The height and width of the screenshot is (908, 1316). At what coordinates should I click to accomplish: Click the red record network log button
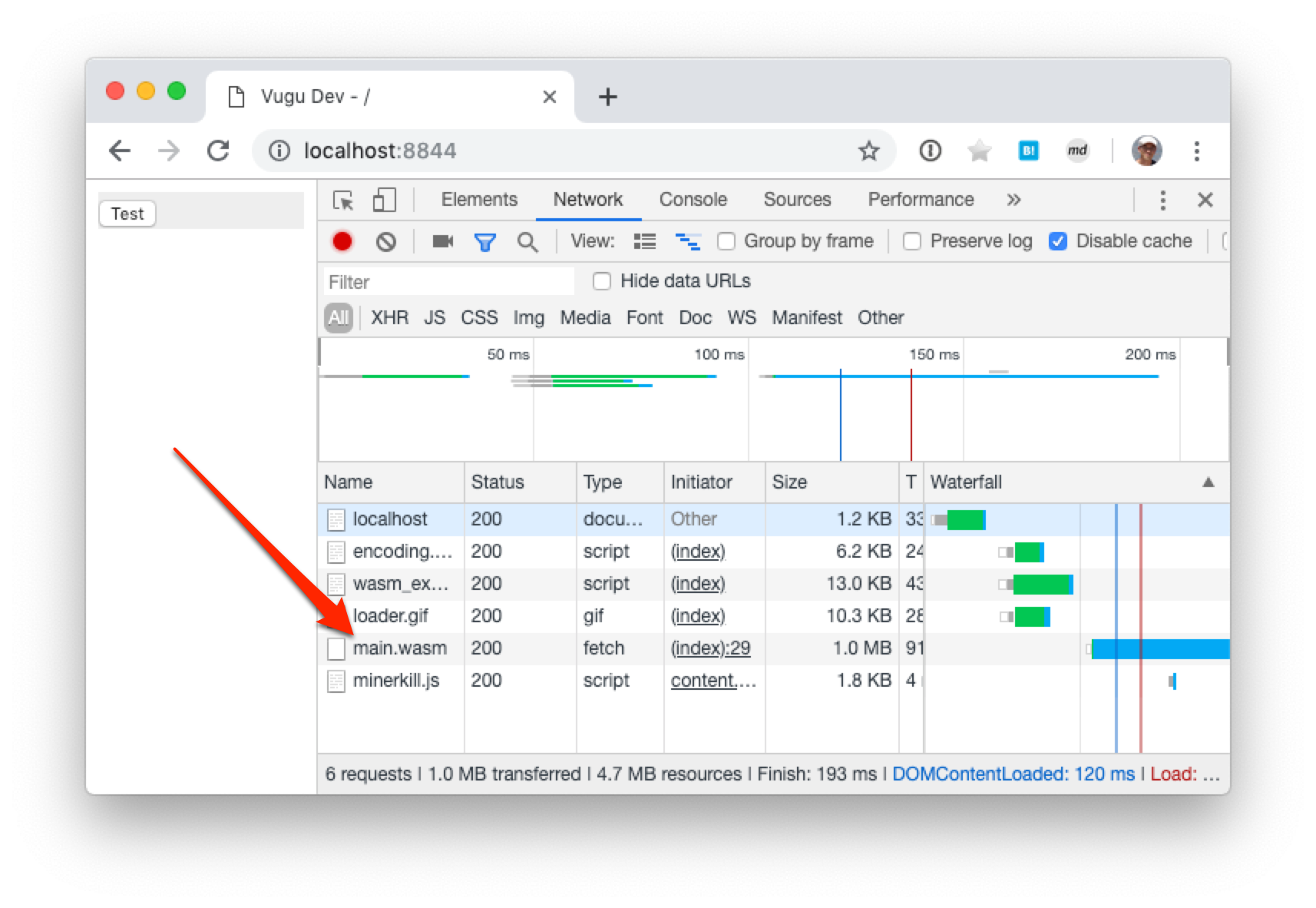342,242
